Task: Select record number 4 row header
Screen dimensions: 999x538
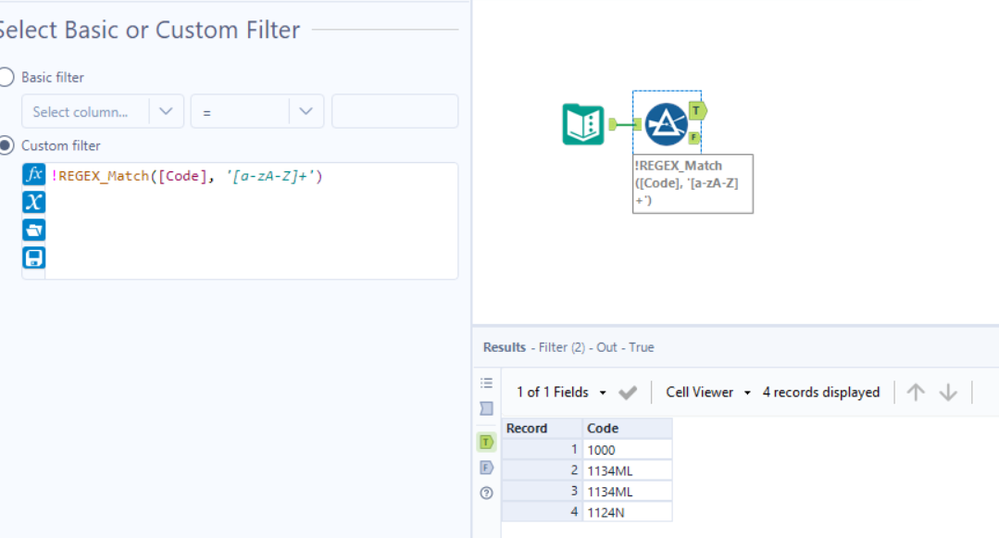Action: click(542, 513)
